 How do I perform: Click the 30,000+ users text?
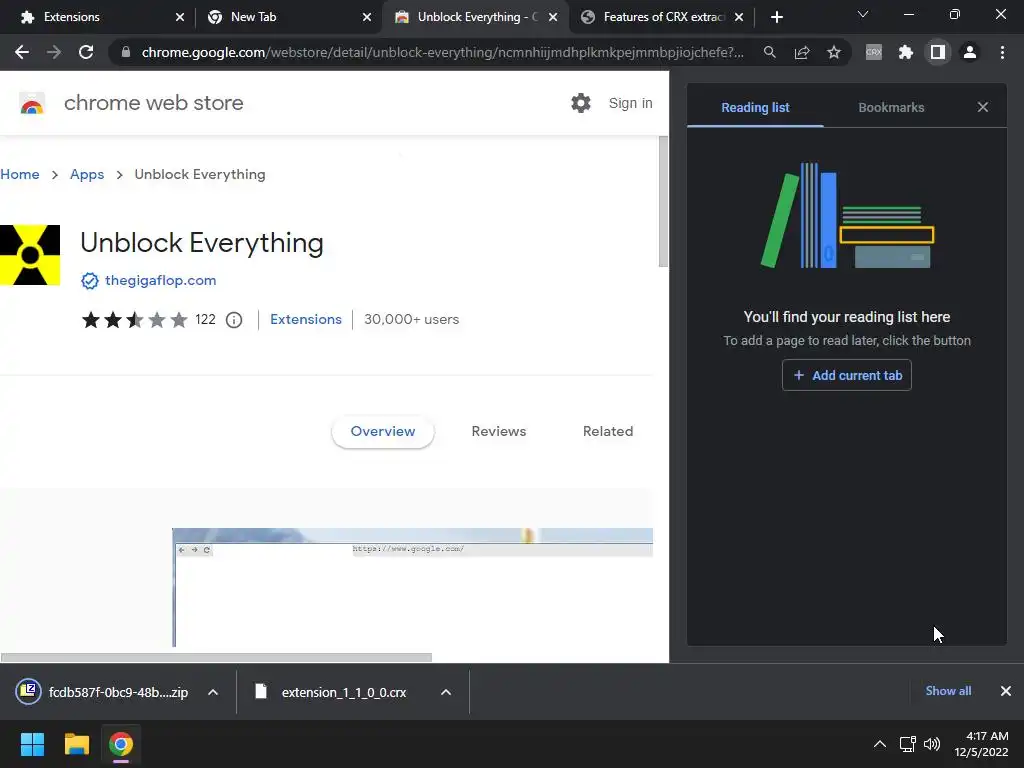(411, 319)
